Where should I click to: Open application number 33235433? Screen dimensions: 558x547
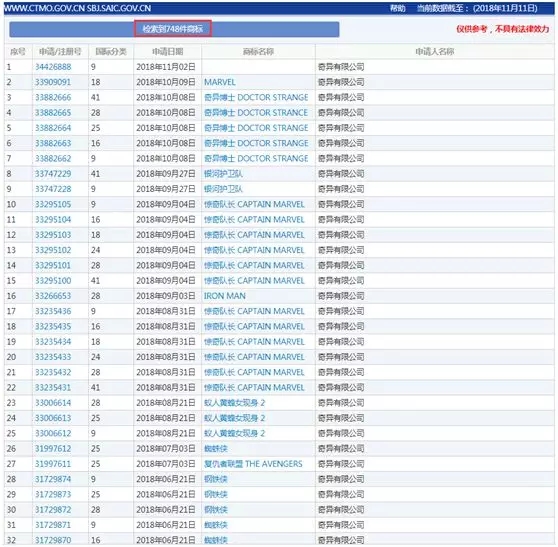pyautogui.click(x=53, y=357)
